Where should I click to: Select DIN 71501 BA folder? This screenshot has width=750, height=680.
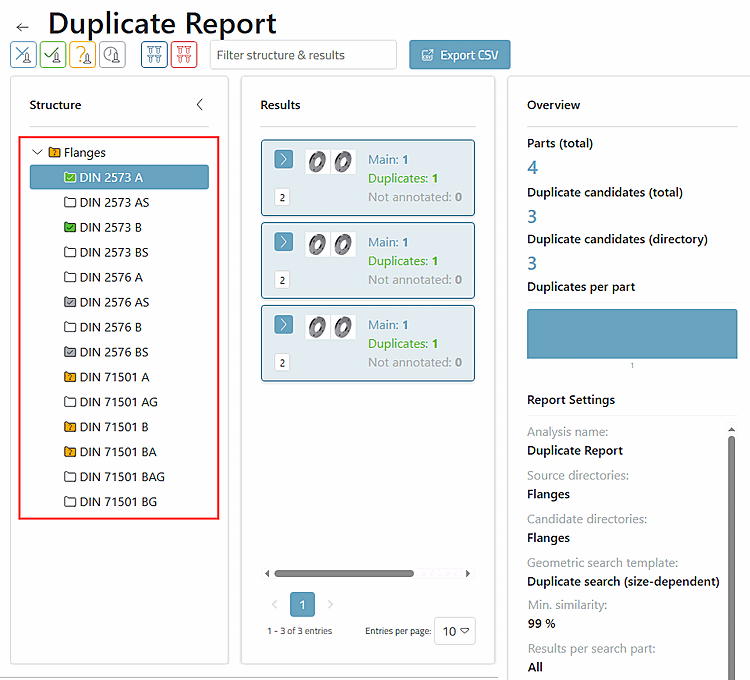tap(110, 451)
